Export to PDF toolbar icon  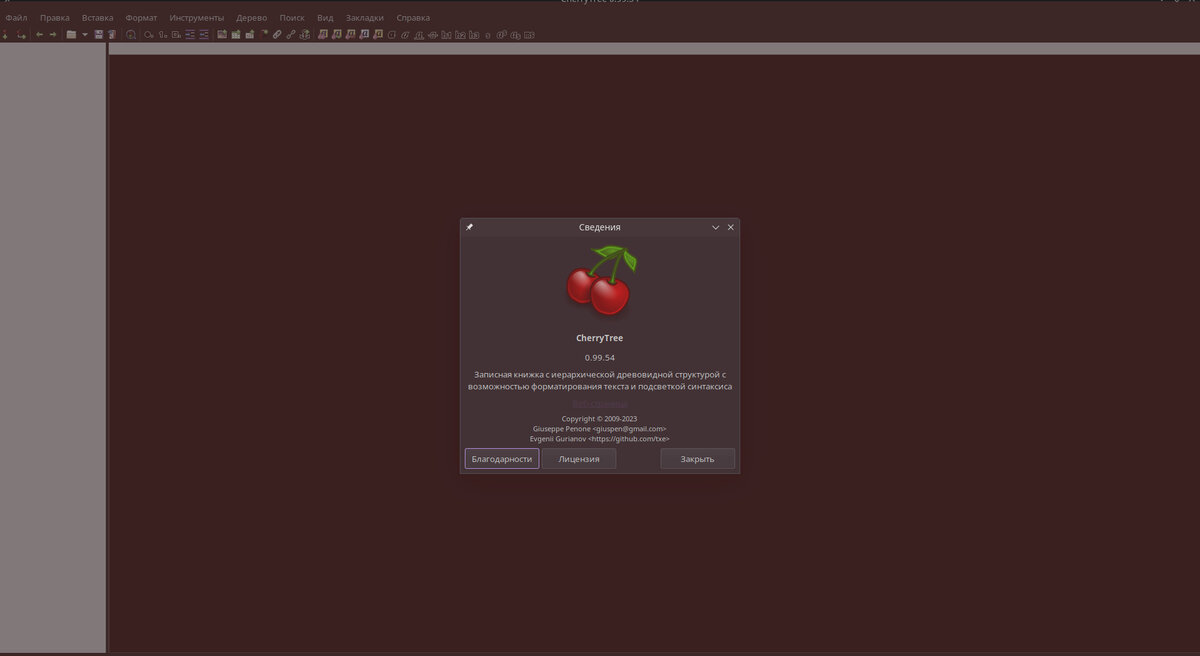(112, 35)
